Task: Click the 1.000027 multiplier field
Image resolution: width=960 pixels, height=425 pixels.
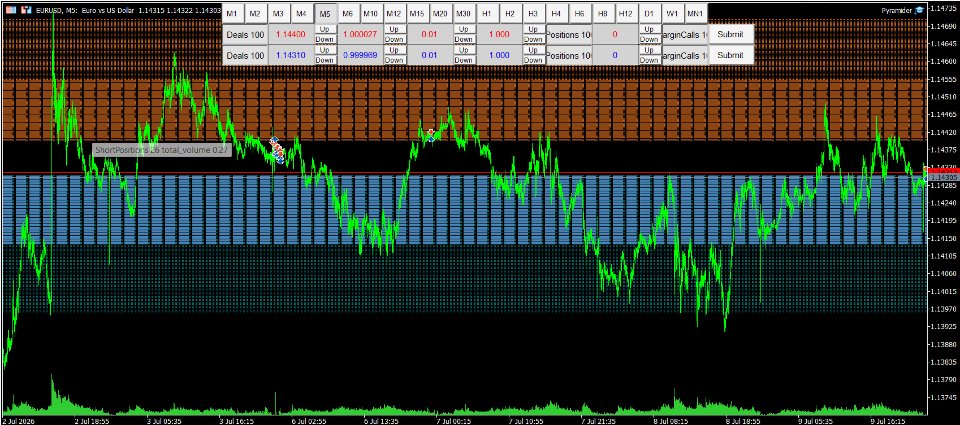Action: pos(360,34)
